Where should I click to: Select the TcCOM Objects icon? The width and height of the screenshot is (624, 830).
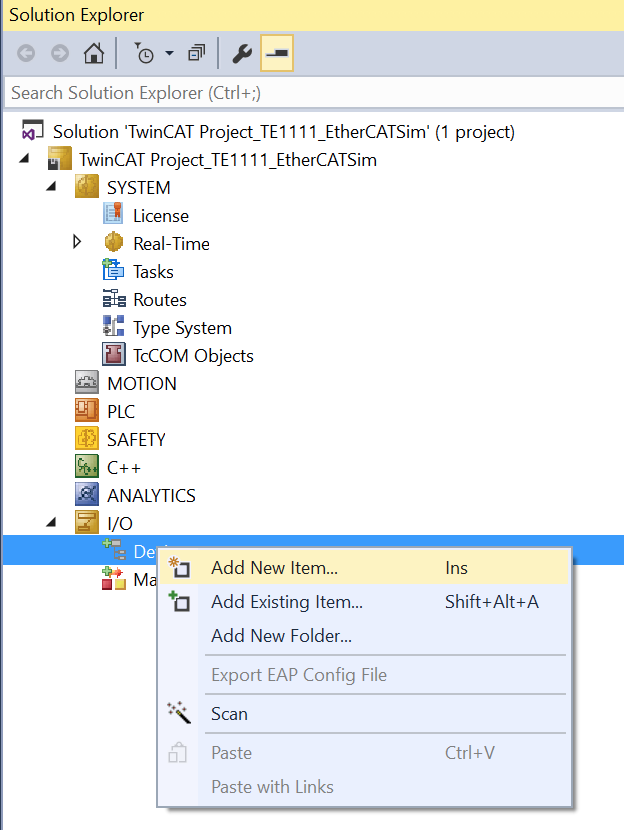tap(114, 354)
